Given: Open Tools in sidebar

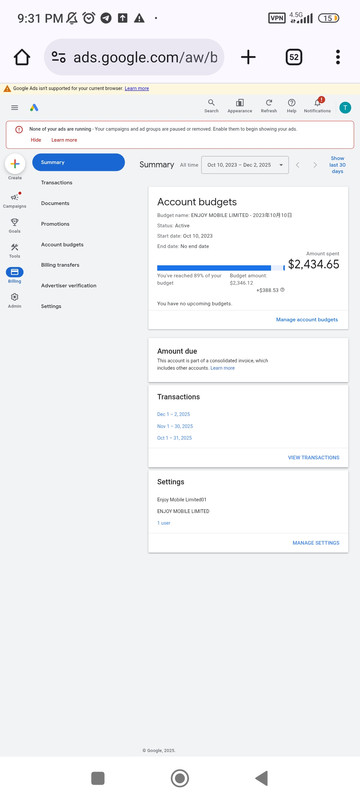Looking at the screenshot, I should [x=15, y=250].
